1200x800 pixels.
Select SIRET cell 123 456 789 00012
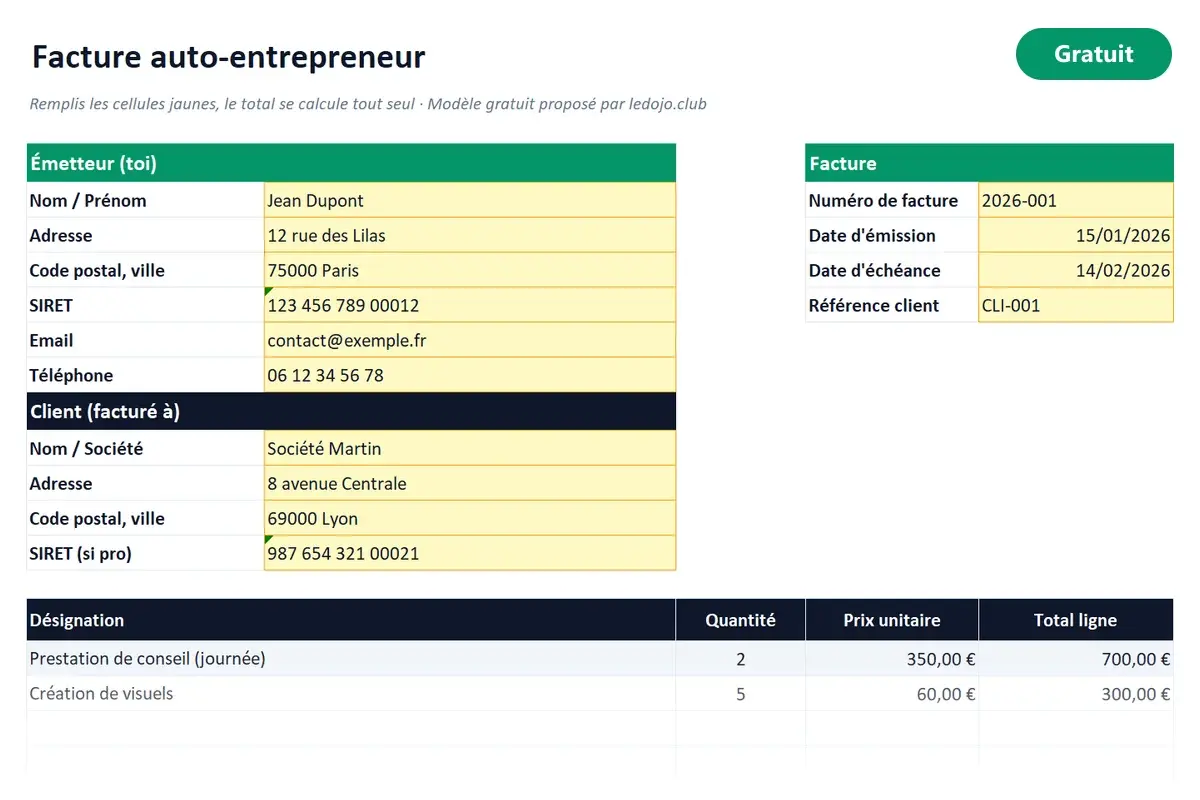470,305
